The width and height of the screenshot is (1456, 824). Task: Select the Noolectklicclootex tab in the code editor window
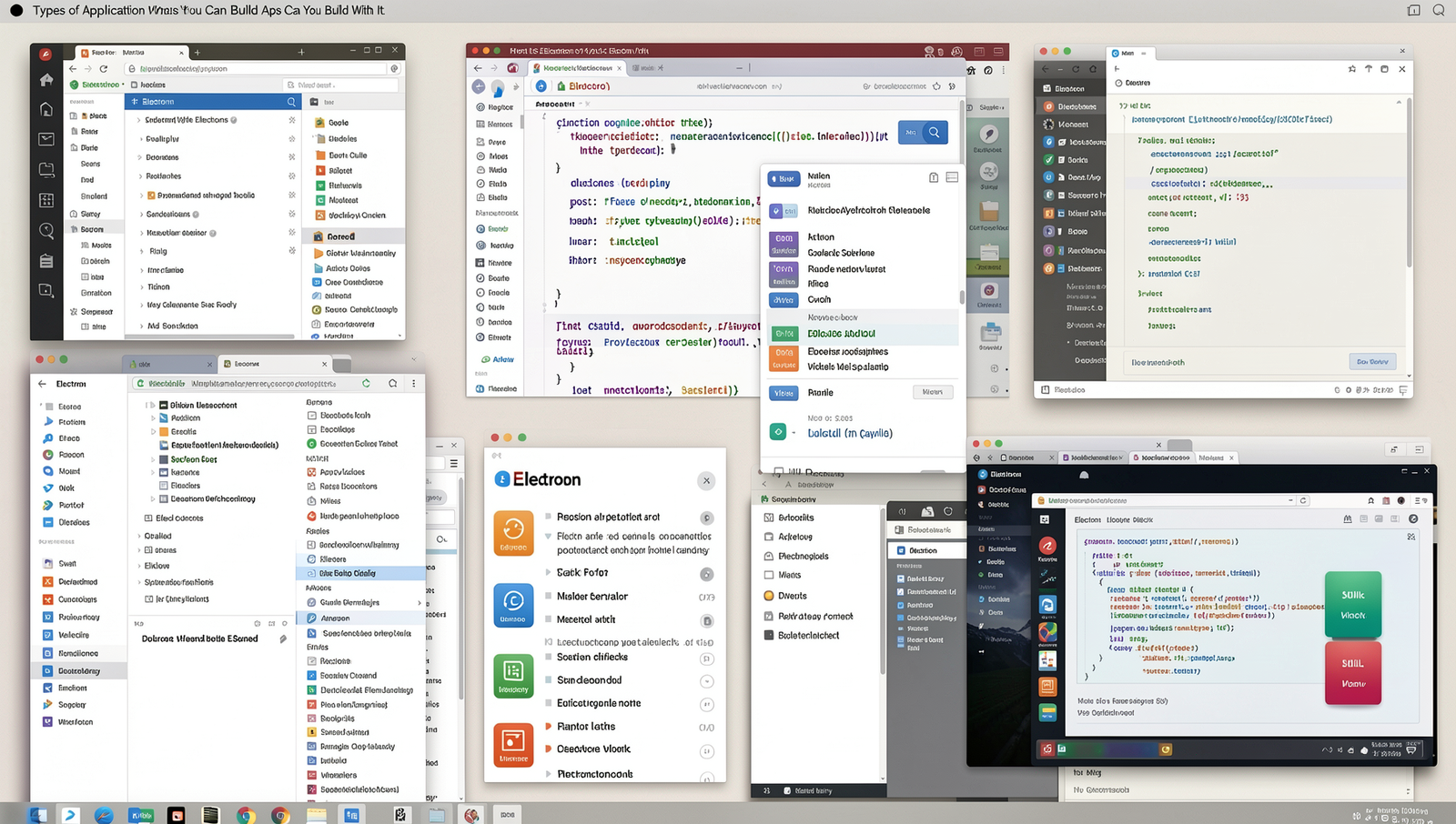pyautogui.click(x=577, y=68)
